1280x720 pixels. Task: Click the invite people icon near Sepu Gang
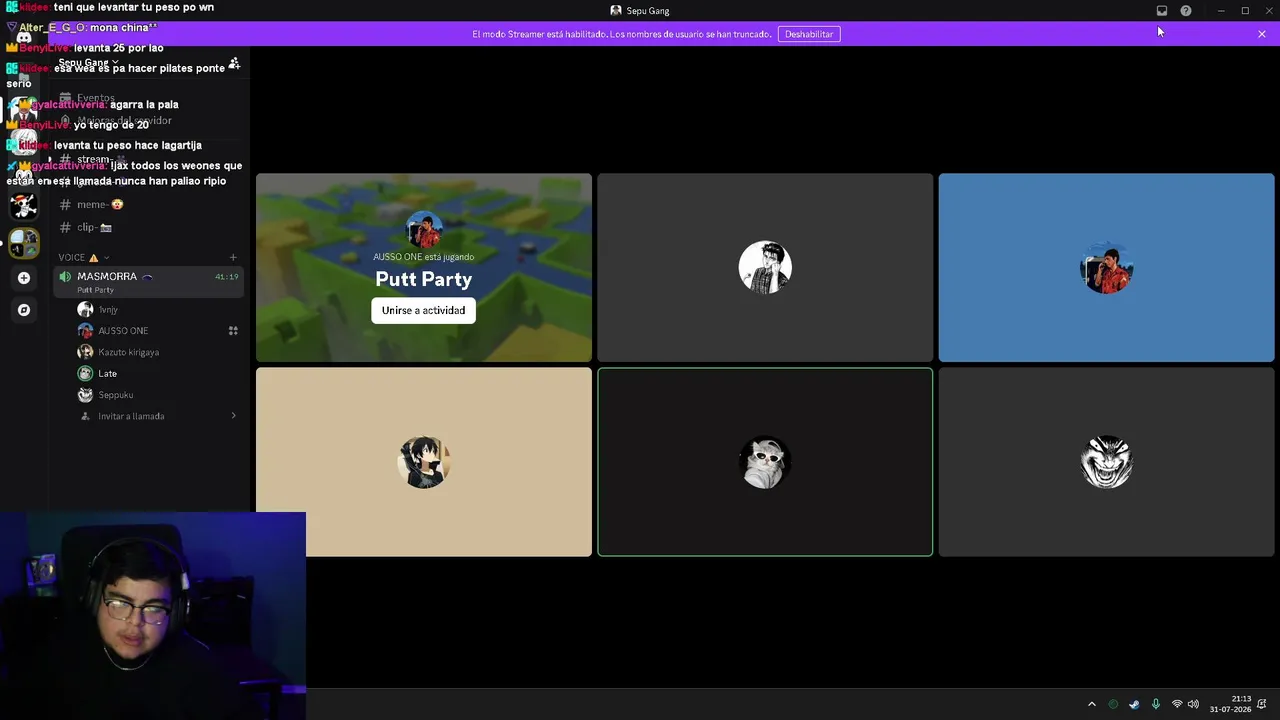(x=234, y=63)
